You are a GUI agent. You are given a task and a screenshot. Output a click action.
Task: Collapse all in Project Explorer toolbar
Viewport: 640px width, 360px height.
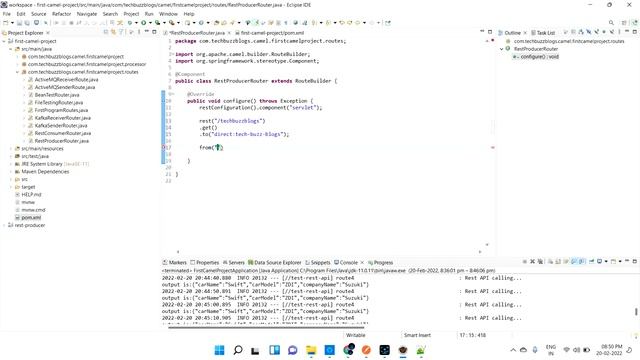(106, 32)
